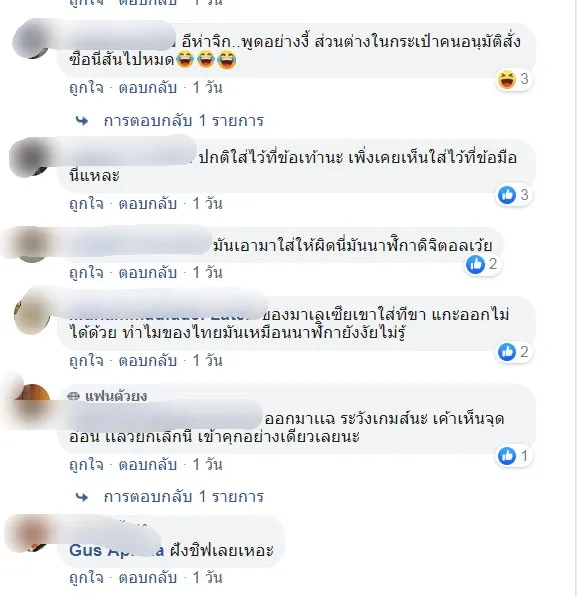Reply to the digital watch comment
This screenshot has height=596, width=577.
tap(148, 273)
